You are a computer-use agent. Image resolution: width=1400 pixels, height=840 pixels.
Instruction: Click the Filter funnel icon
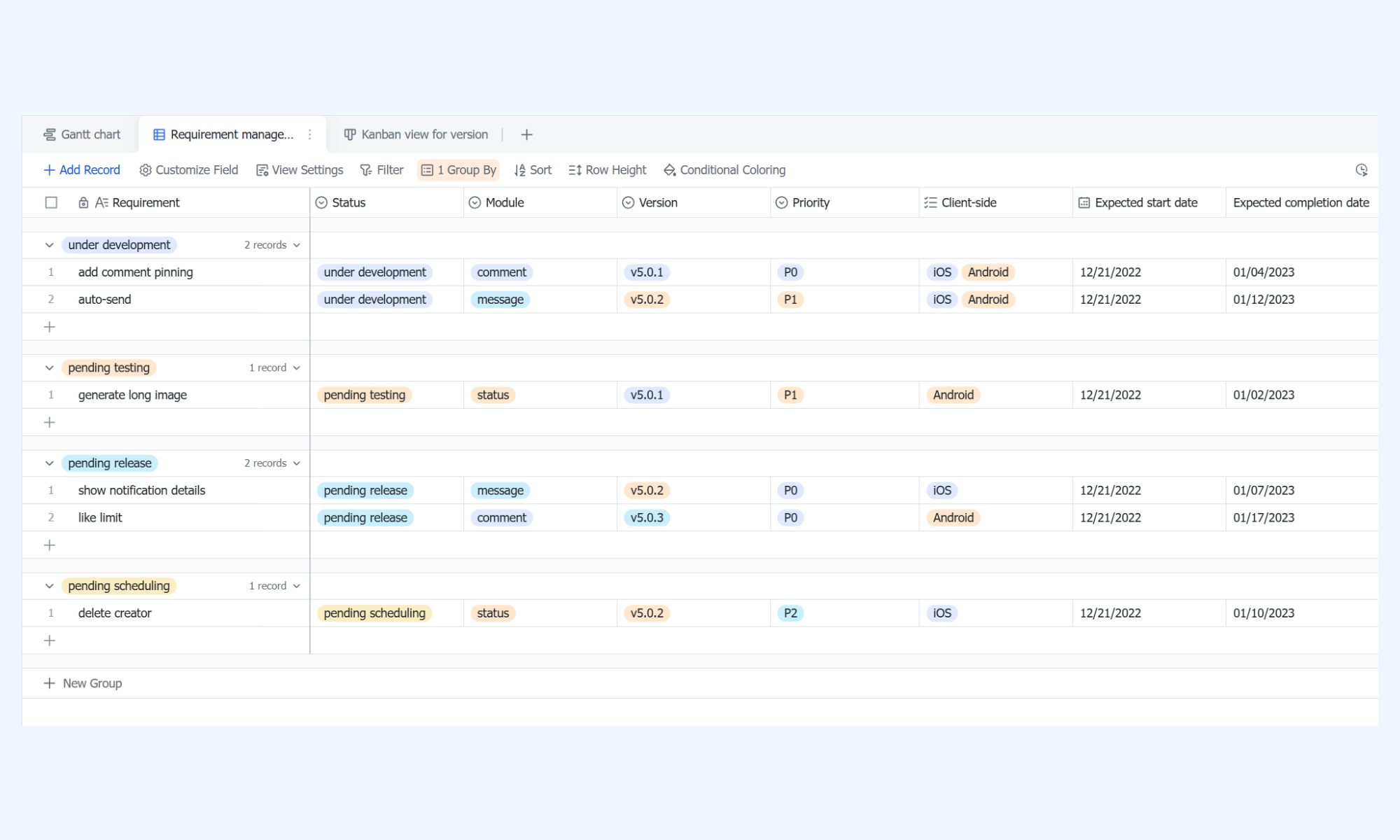[x=365, y=170]
